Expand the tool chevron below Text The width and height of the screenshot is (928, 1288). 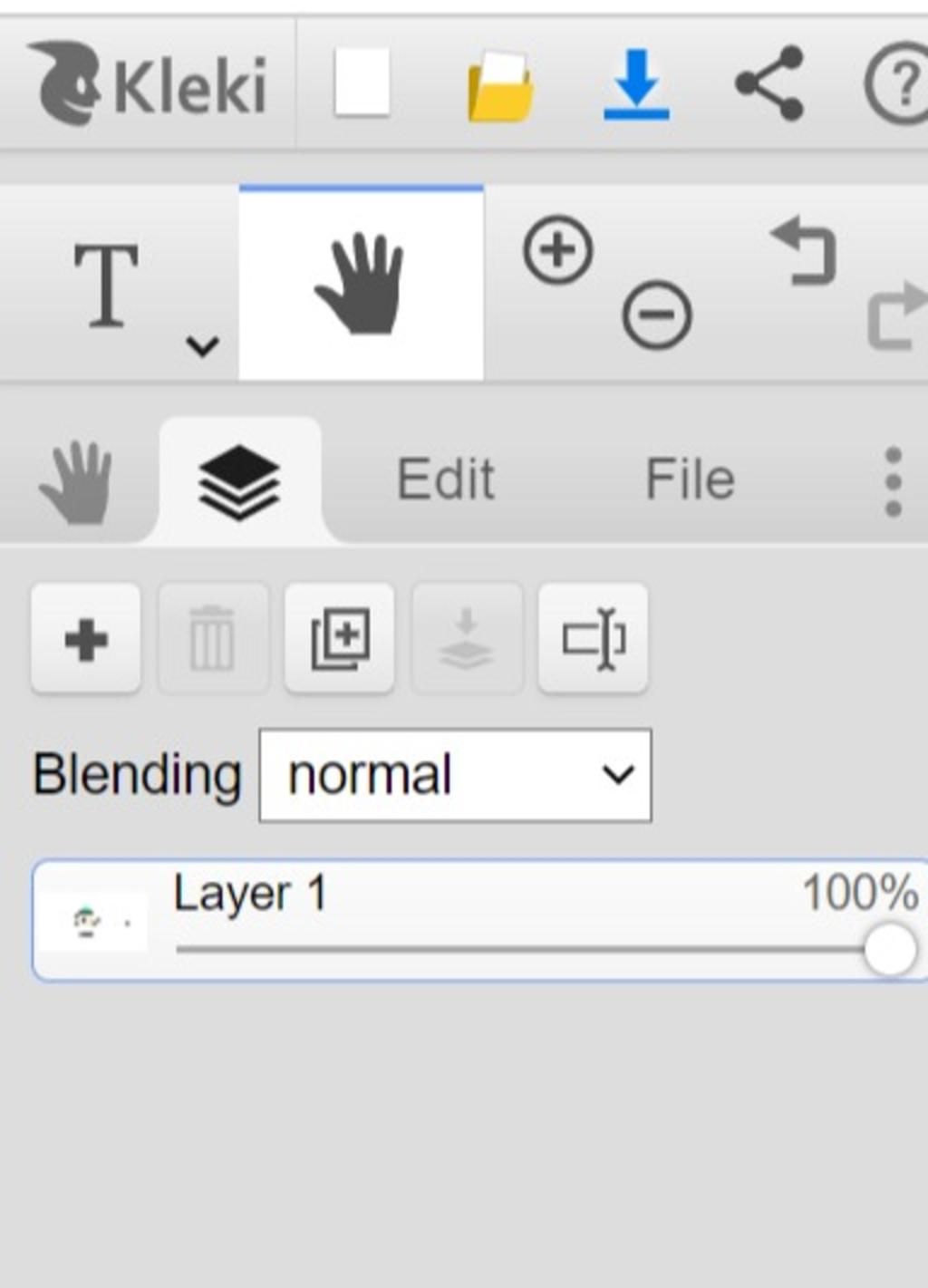coord(202,345)
